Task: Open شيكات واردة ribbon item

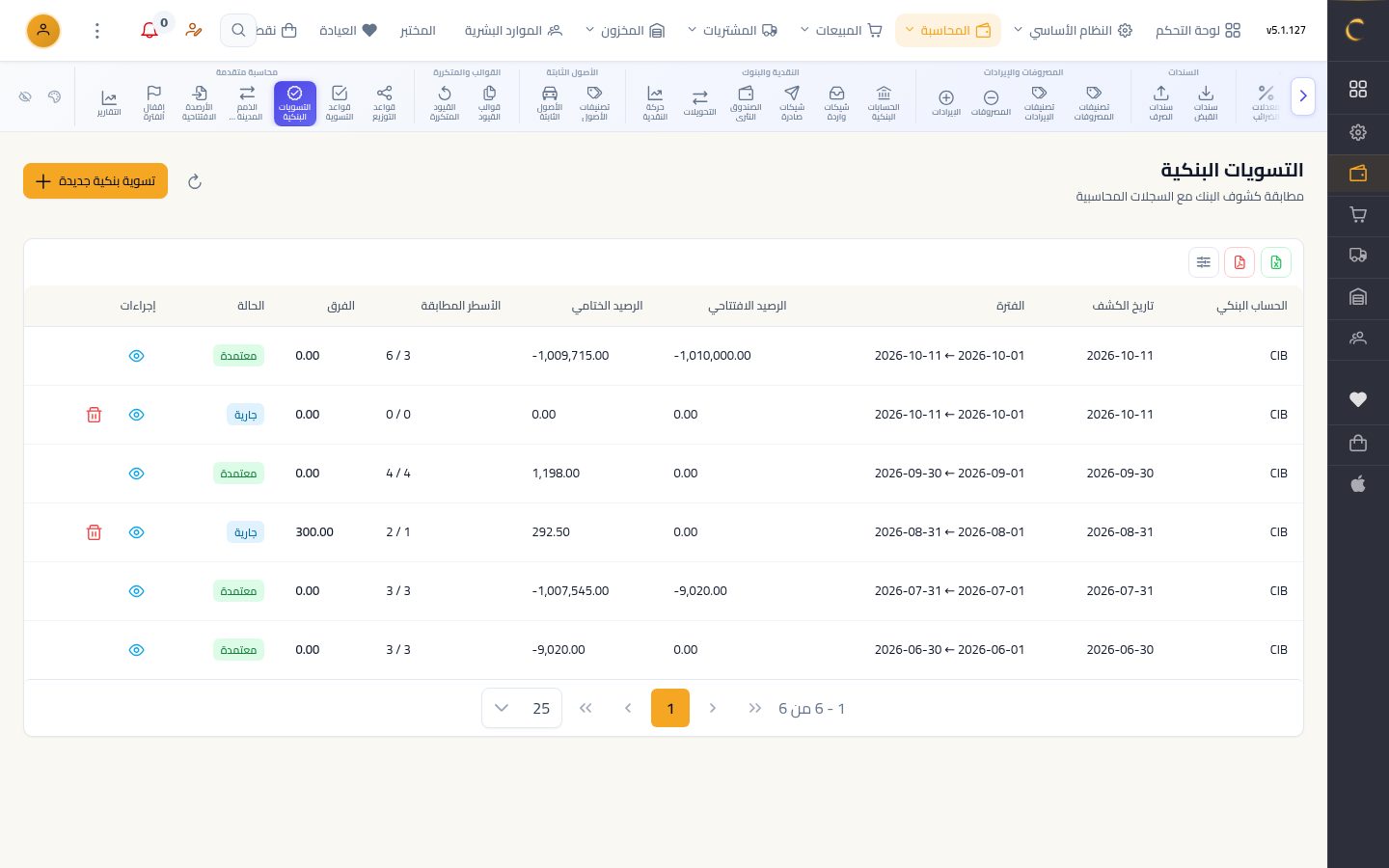Action: (x=836, y=103)
